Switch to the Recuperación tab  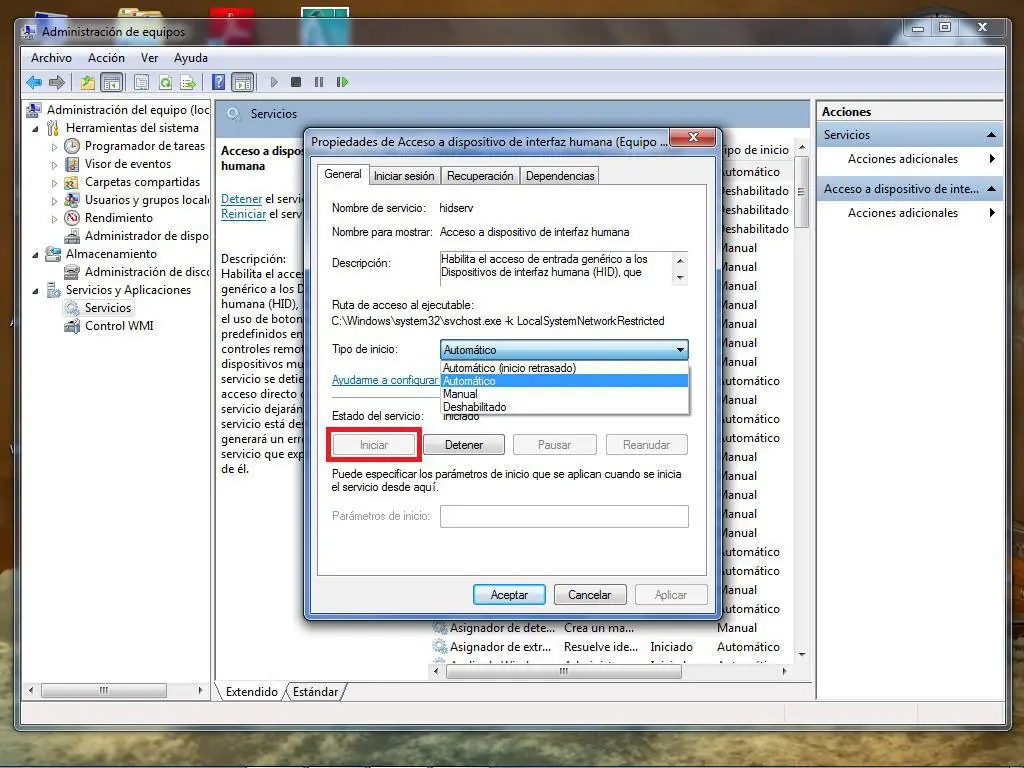[x=480, y=176]
